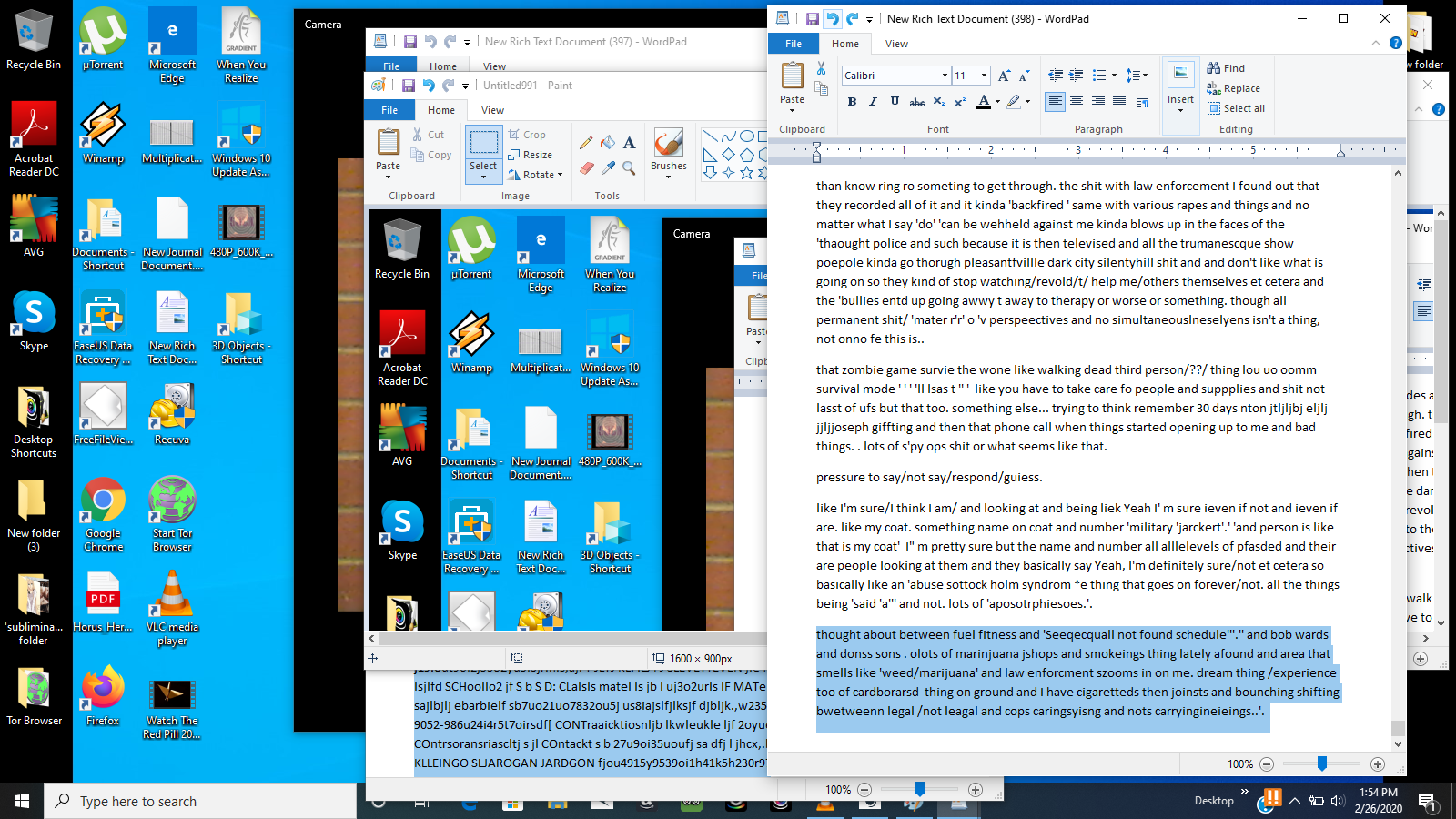Select the Fill with color bucket in Paint
Screen dimensions: 1456x819
(608, 143)
